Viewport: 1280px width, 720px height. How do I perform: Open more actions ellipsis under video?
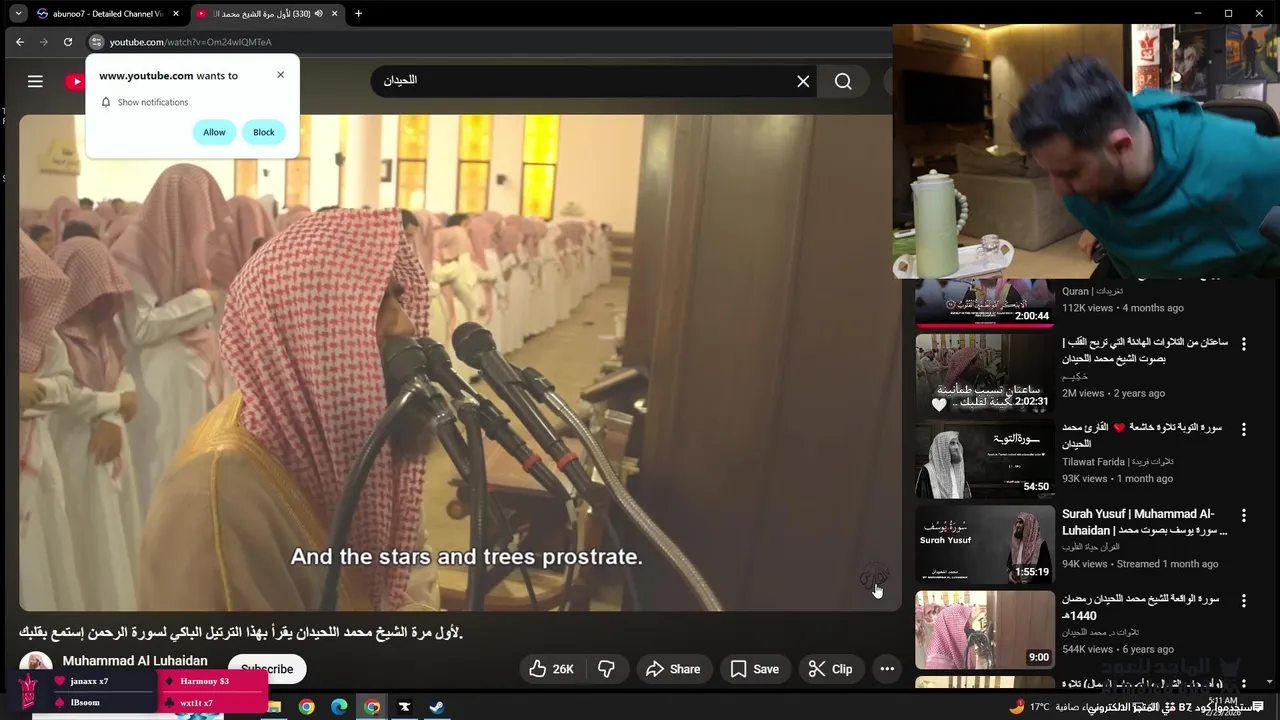pos(887,669)
